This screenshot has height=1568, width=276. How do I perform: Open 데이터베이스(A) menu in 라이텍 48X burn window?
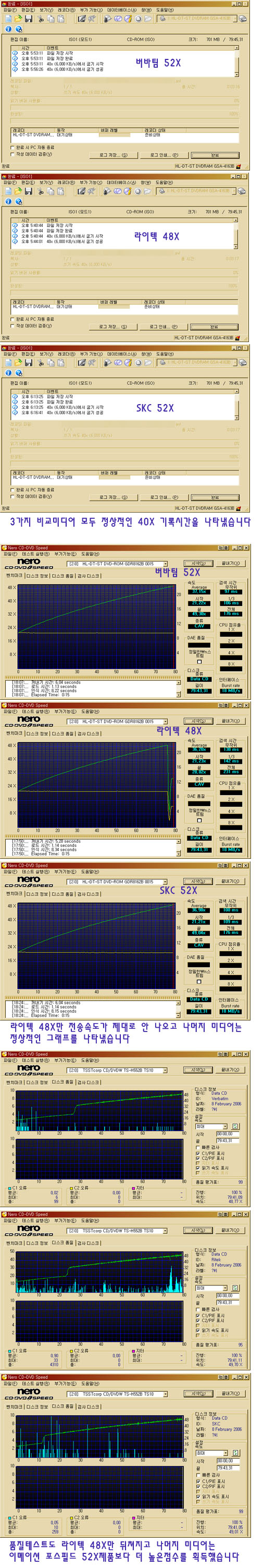coord(121,183)
